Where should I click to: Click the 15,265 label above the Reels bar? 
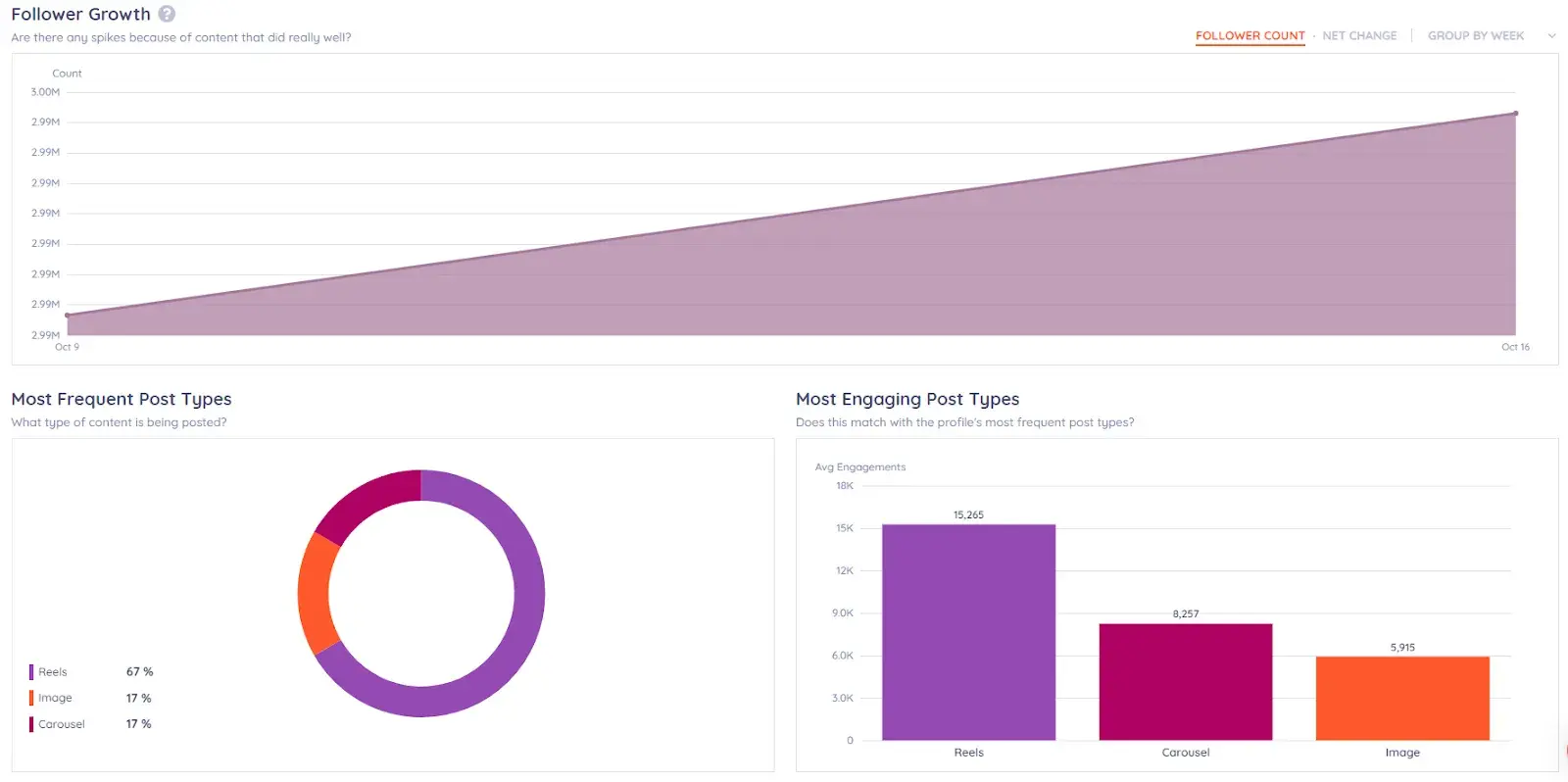(x=968, y=514)
